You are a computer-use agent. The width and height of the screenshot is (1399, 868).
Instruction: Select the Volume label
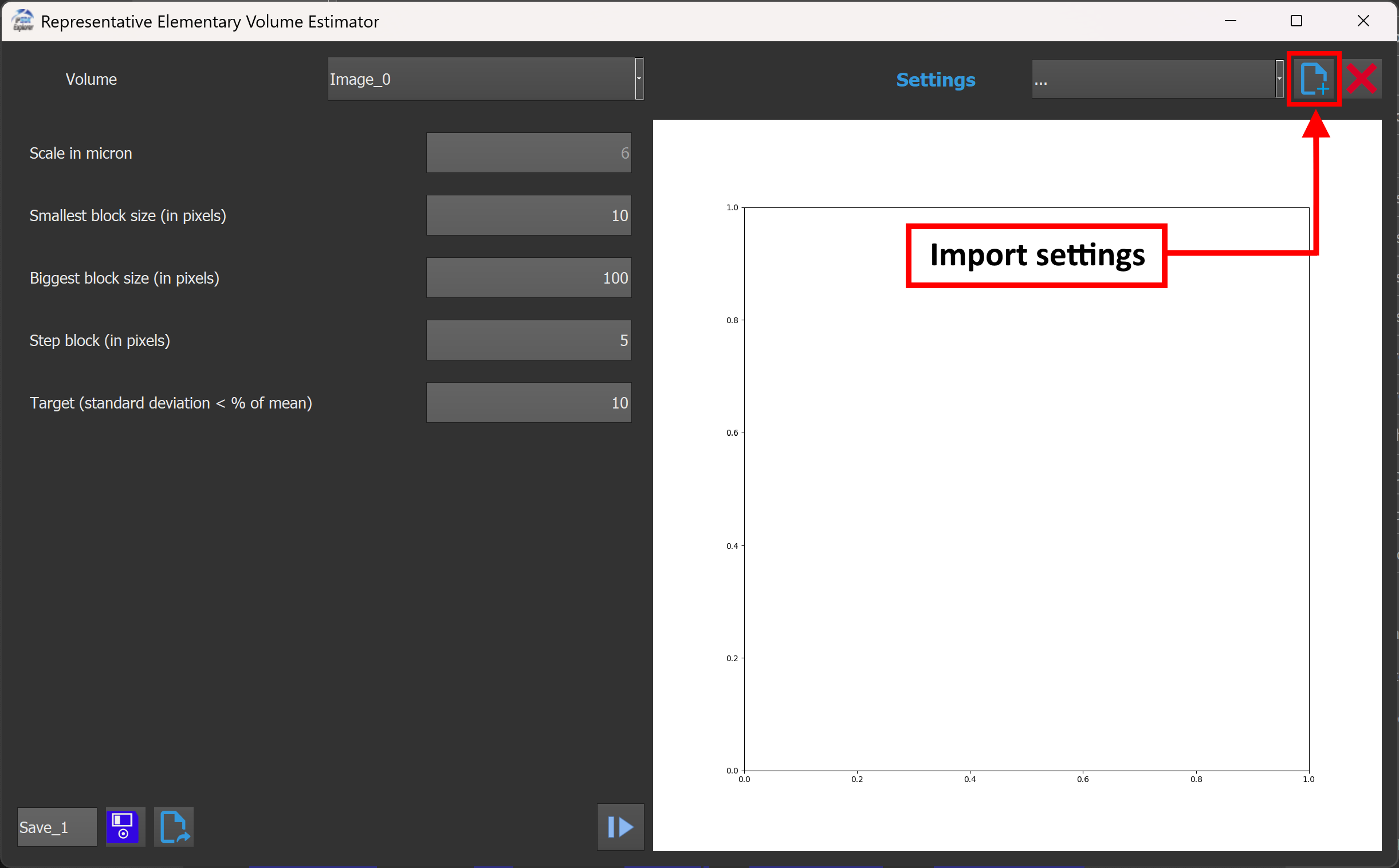91,78
